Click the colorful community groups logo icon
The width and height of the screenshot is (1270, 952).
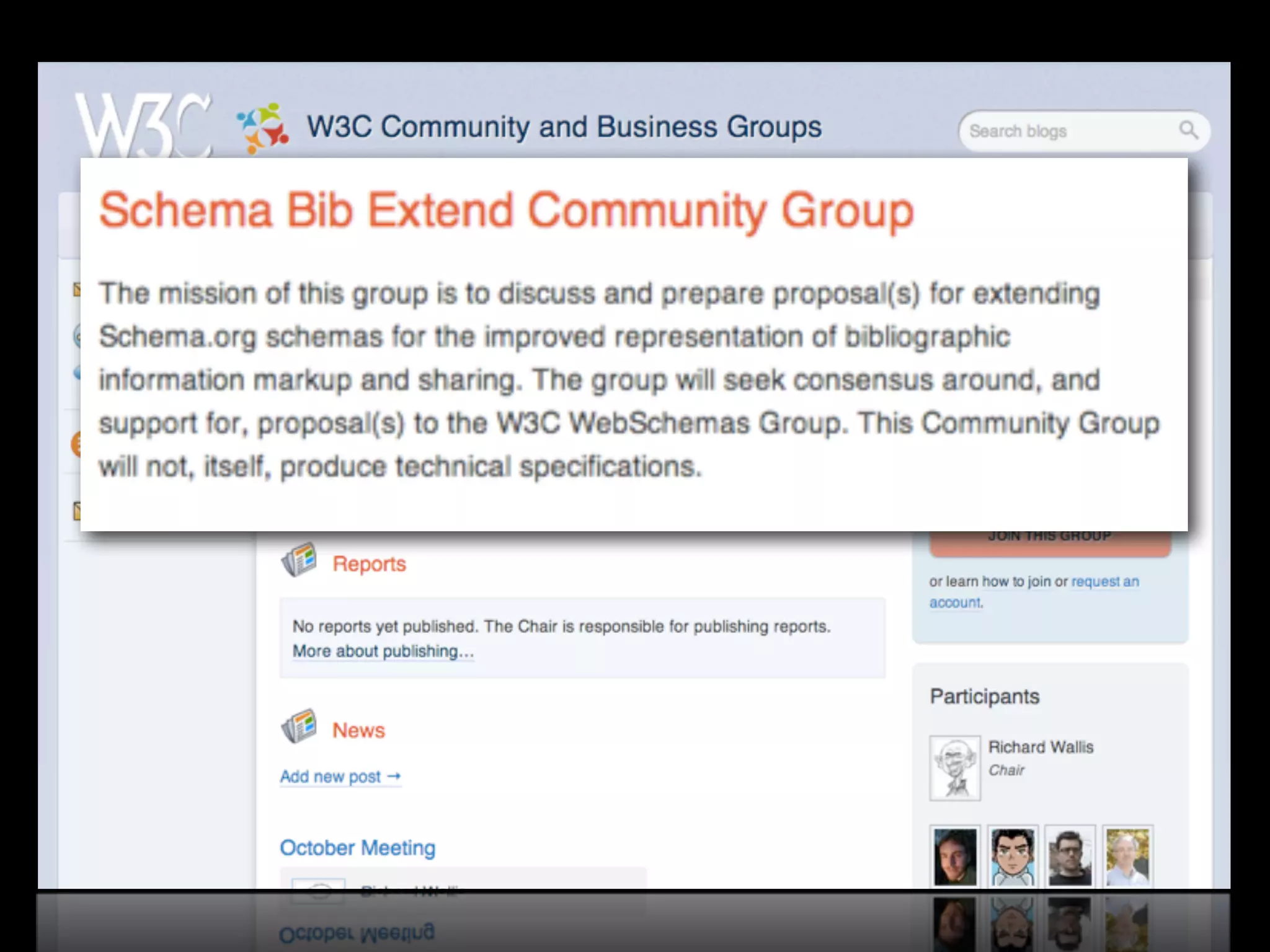coord(262,128)
